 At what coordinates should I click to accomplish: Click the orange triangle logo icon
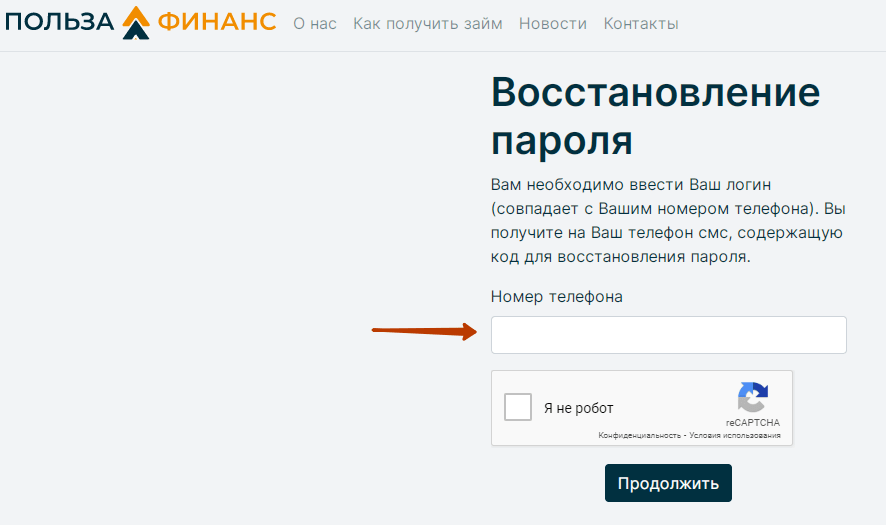[x=136, y=23]
